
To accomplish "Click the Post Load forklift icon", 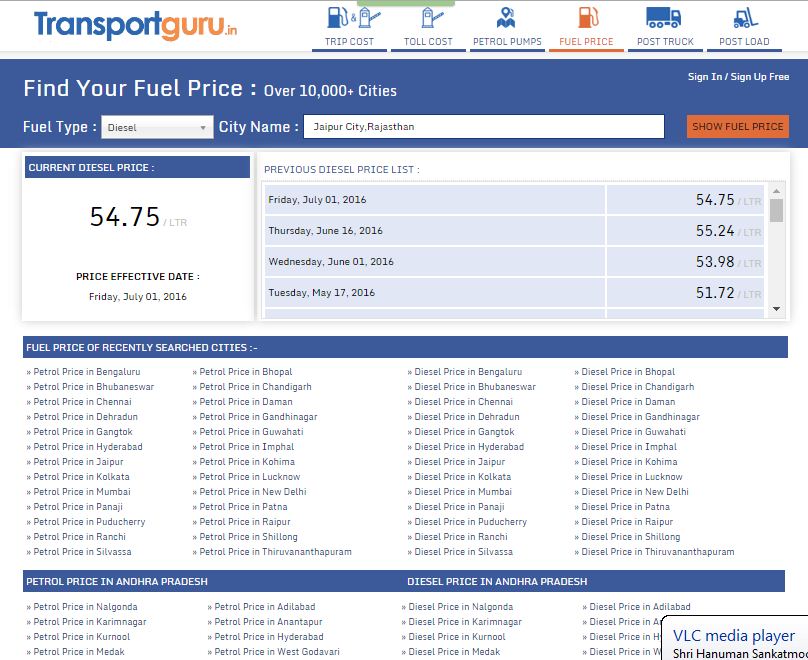I will click(x=744, y=18).
